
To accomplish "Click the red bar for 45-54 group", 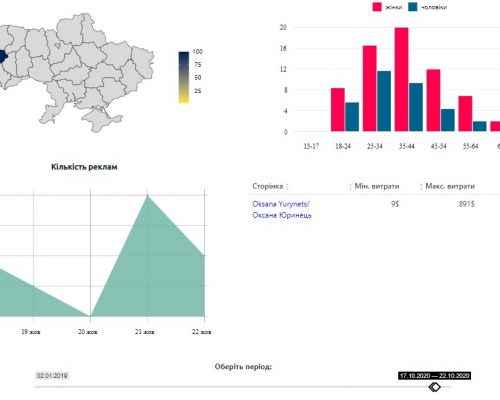I will point(433,100).
